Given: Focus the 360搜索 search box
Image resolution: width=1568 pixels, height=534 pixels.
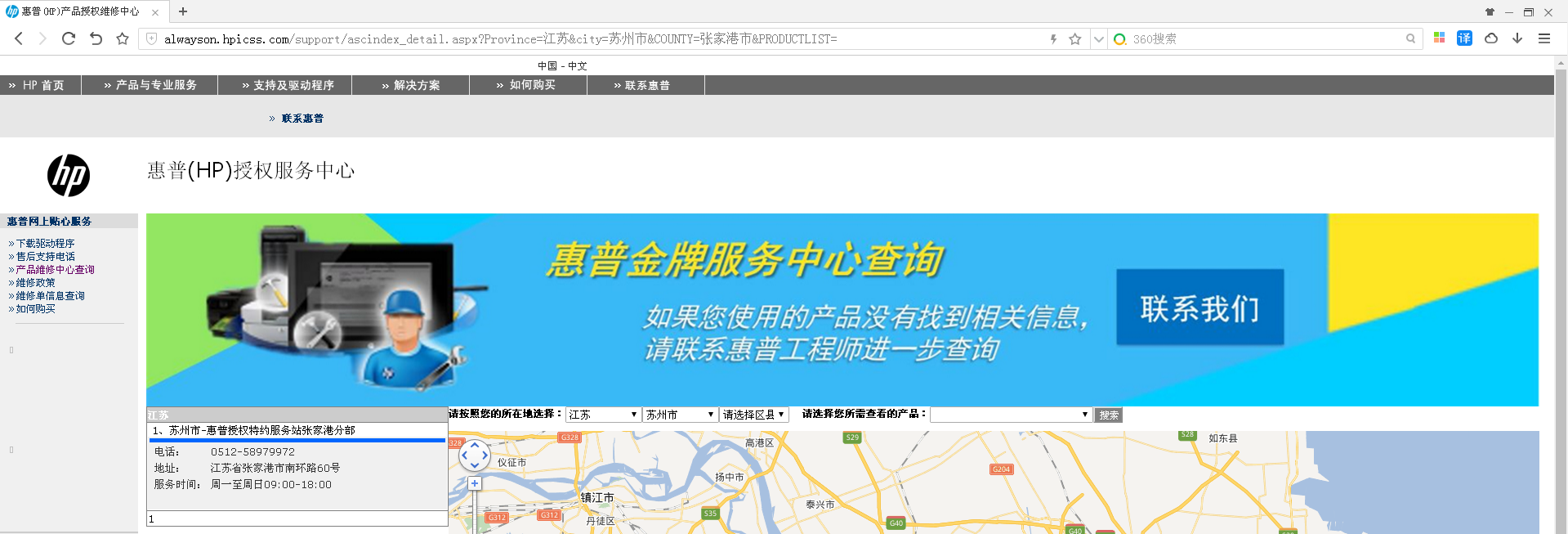Looking at the screenshot, I should coord(1265,38).
